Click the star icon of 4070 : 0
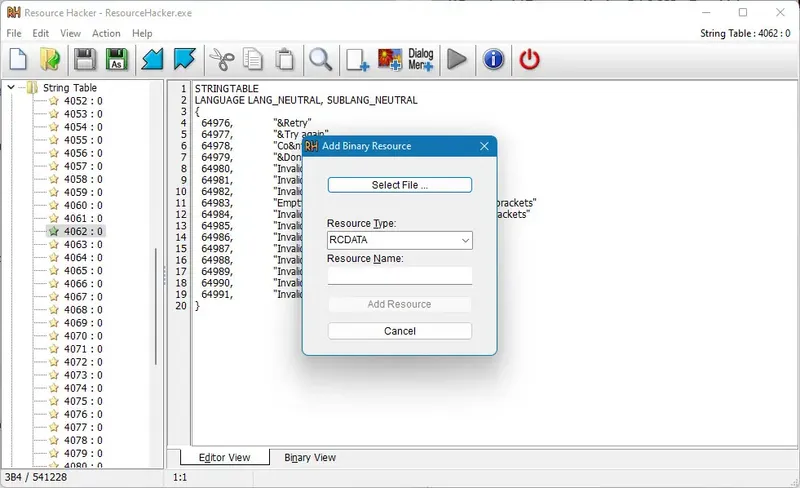This screenshot has height=488, width=800. (54, 336)
